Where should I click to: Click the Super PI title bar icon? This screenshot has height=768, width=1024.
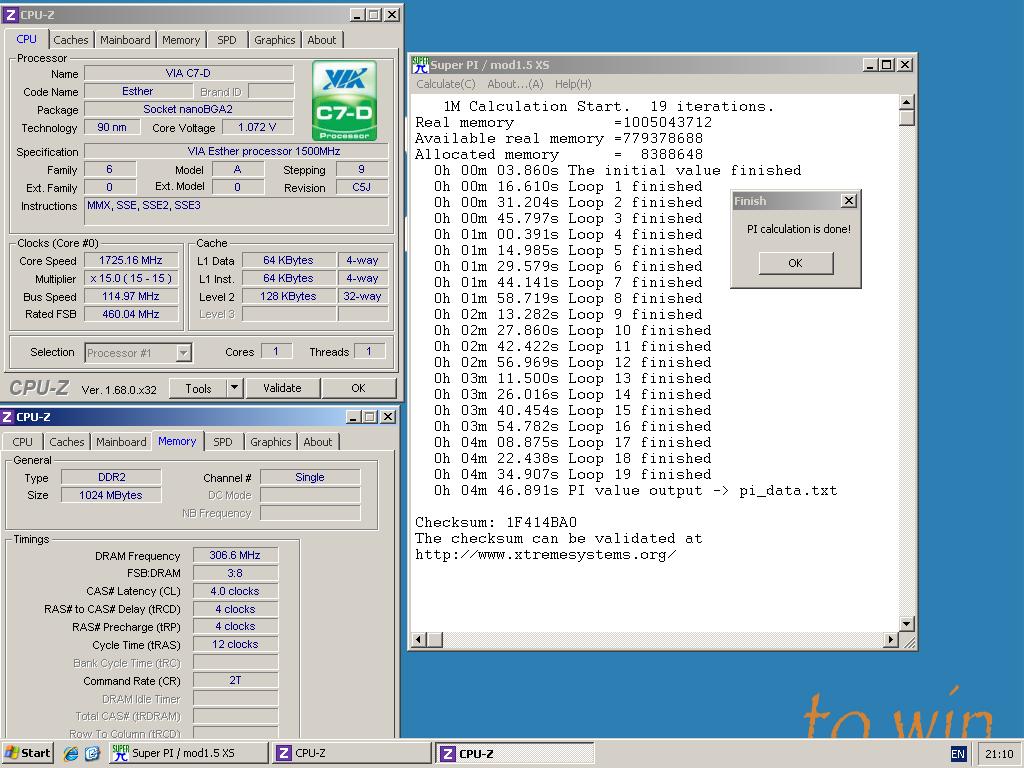coord(420,65)
